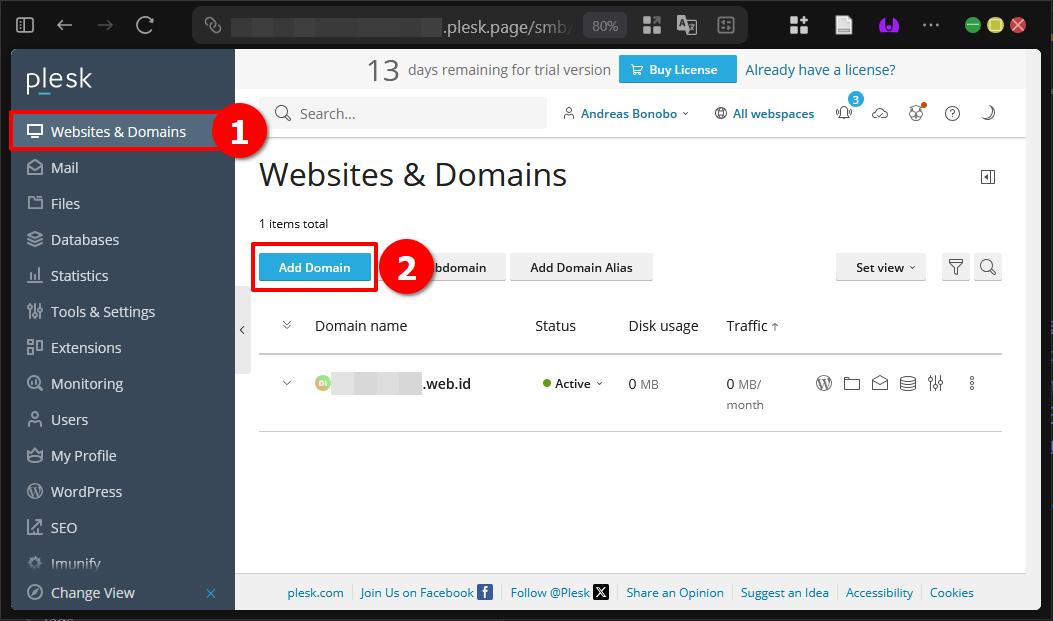Expand the web.id domain row chevron
The height and width of the screenshot is (621, 1053).
(x=287, y=383)
